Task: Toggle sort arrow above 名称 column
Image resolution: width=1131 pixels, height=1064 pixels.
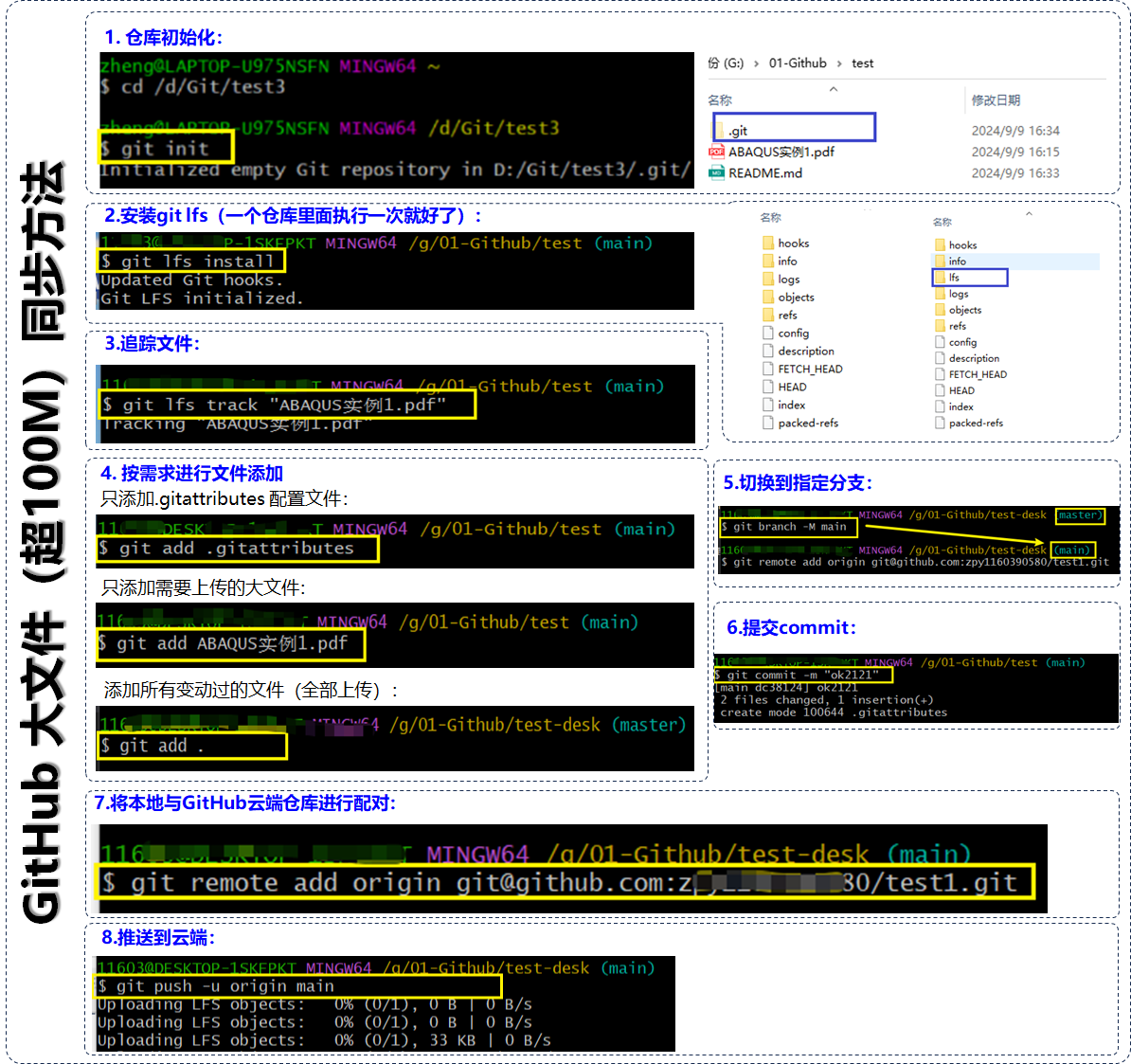Action: (834, 89)
